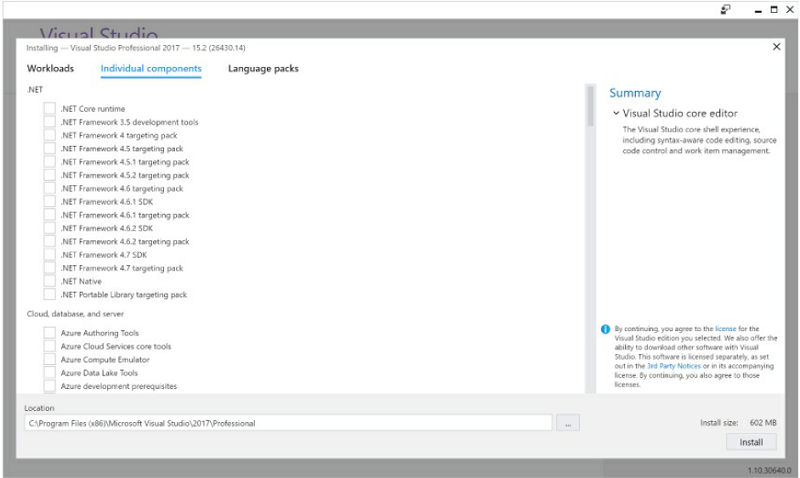Screen dimensions: 800x478
Task: Check .NET Framework 4.6.1 targeting pack
Action: point(49,214)
